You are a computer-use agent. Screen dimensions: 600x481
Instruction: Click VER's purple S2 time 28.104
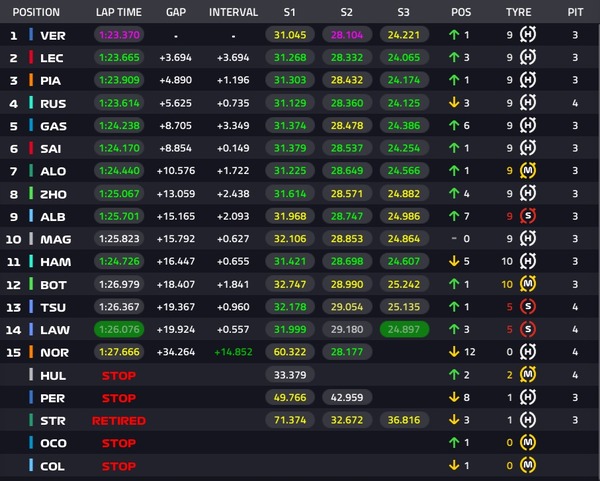click(346, 35)
